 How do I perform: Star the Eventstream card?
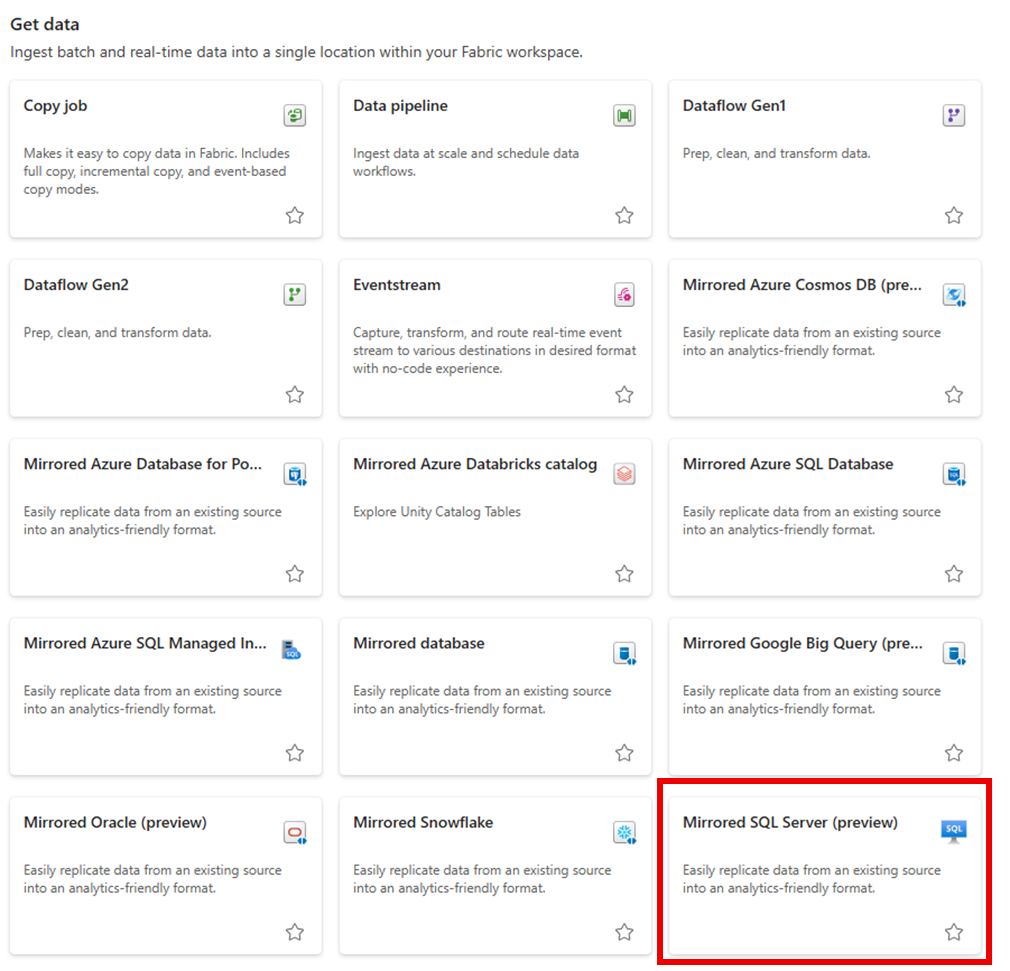point(624,394)
